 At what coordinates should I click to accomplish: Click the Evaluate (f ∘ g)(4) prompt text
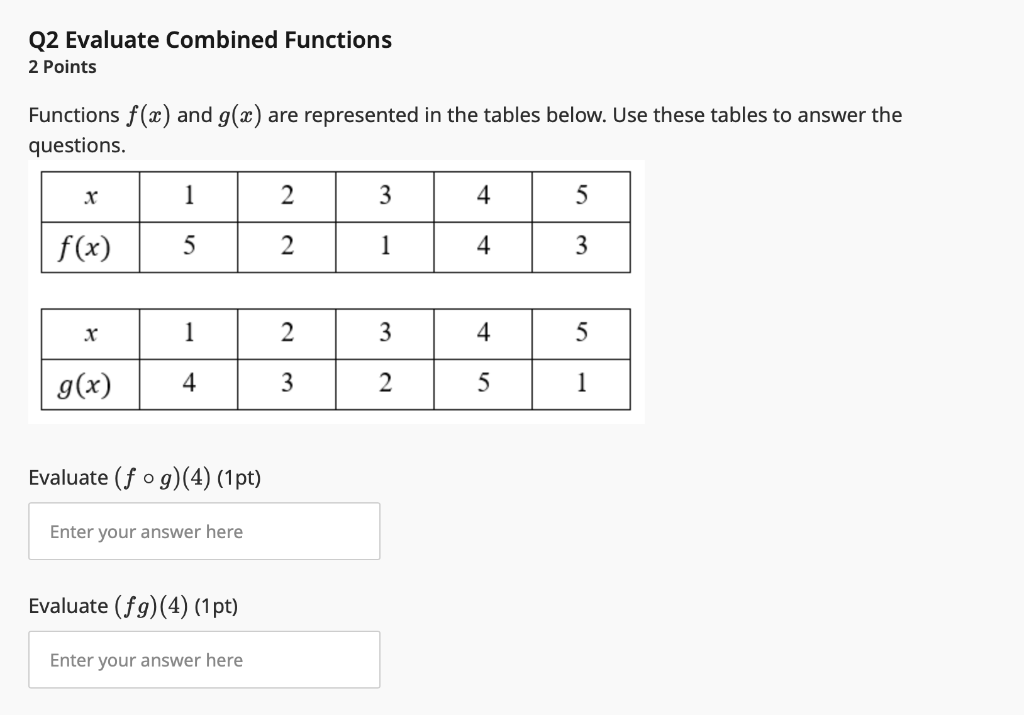click(x=142, y=477)
